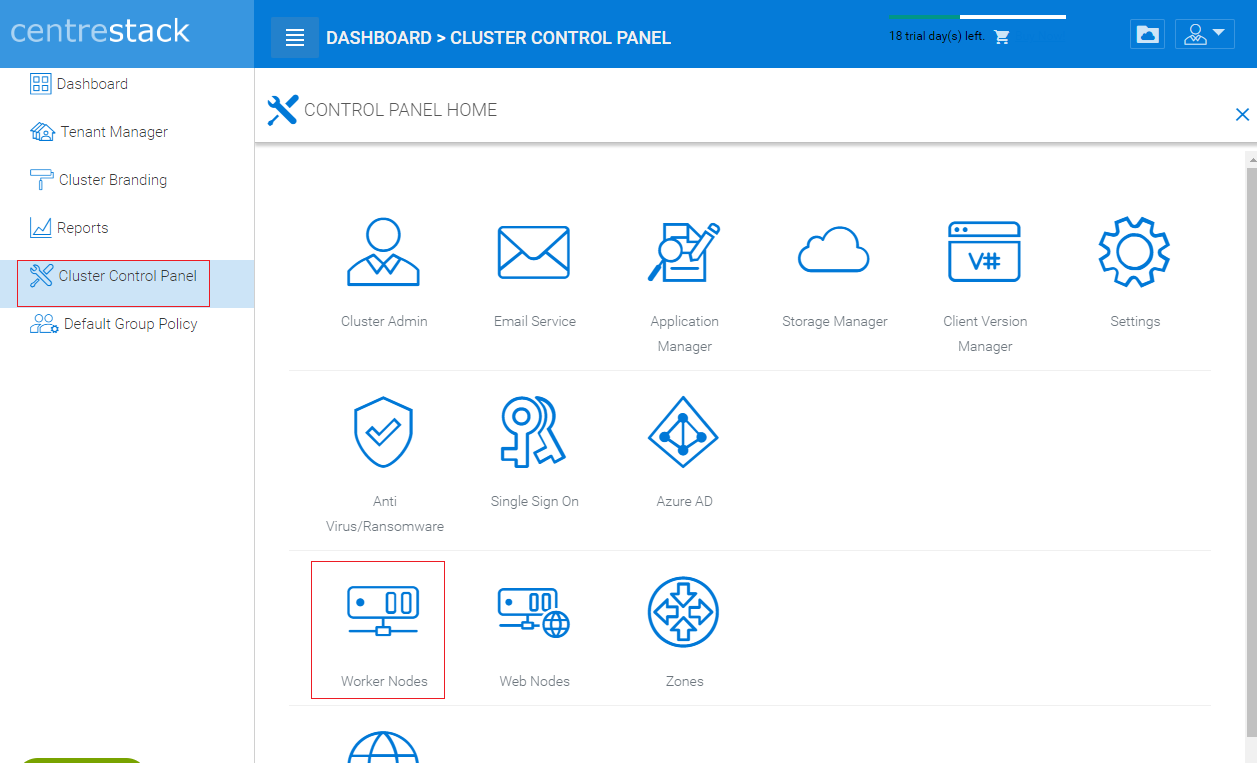Click the Dashboard sidebar icon

pos(40,84)
